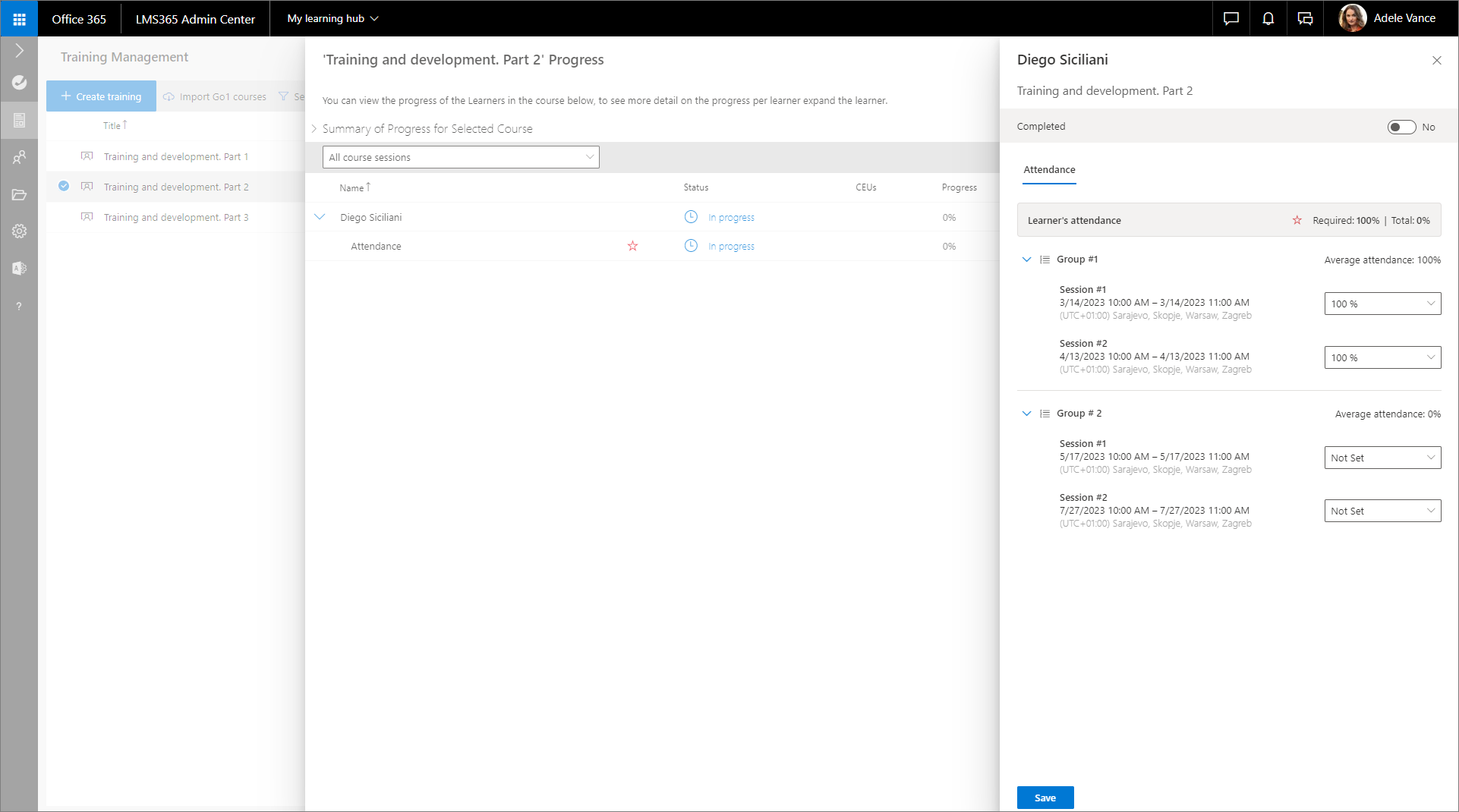Deselect the Training and development Part 2 checkmark
Screen dimensions: 1459x812
[64, 187]
